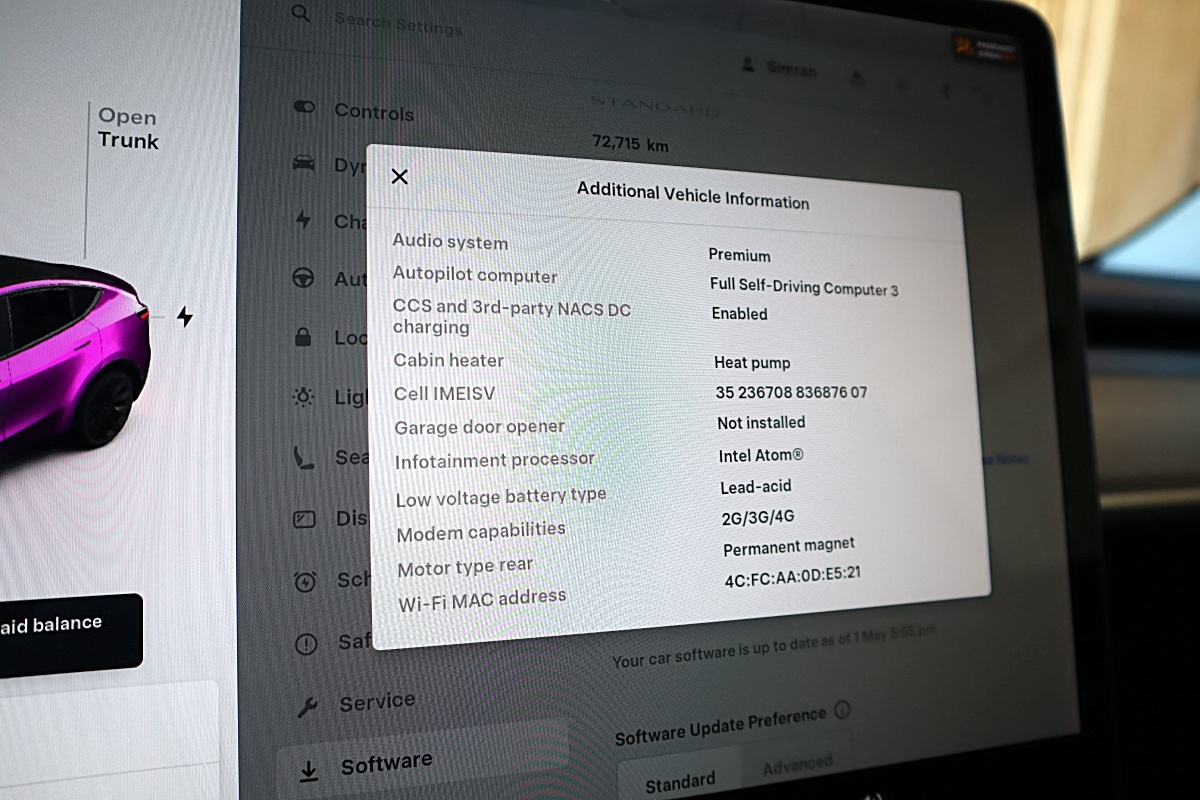The width and height of the screenshot is (1200, 800).
Task: Select the Full Self-Driving Computer 3 value
Action: pos(804,287)
